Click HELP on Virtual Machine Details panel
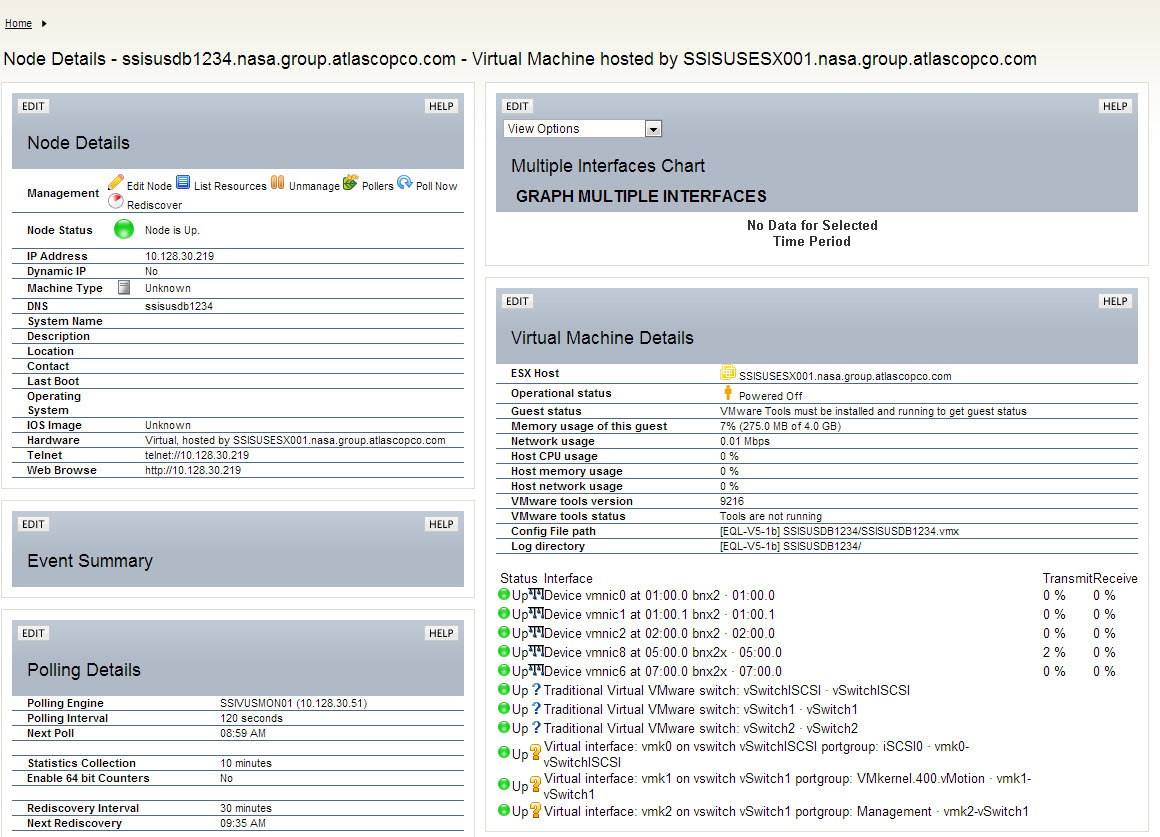The image size is (1160, 837). point(1116,301)
